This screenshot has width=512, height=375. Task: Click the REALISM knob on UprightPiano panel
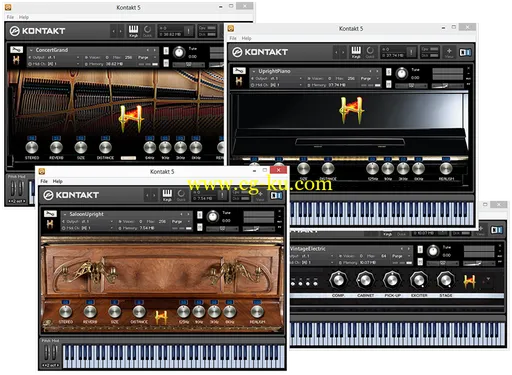pos(446,168)
